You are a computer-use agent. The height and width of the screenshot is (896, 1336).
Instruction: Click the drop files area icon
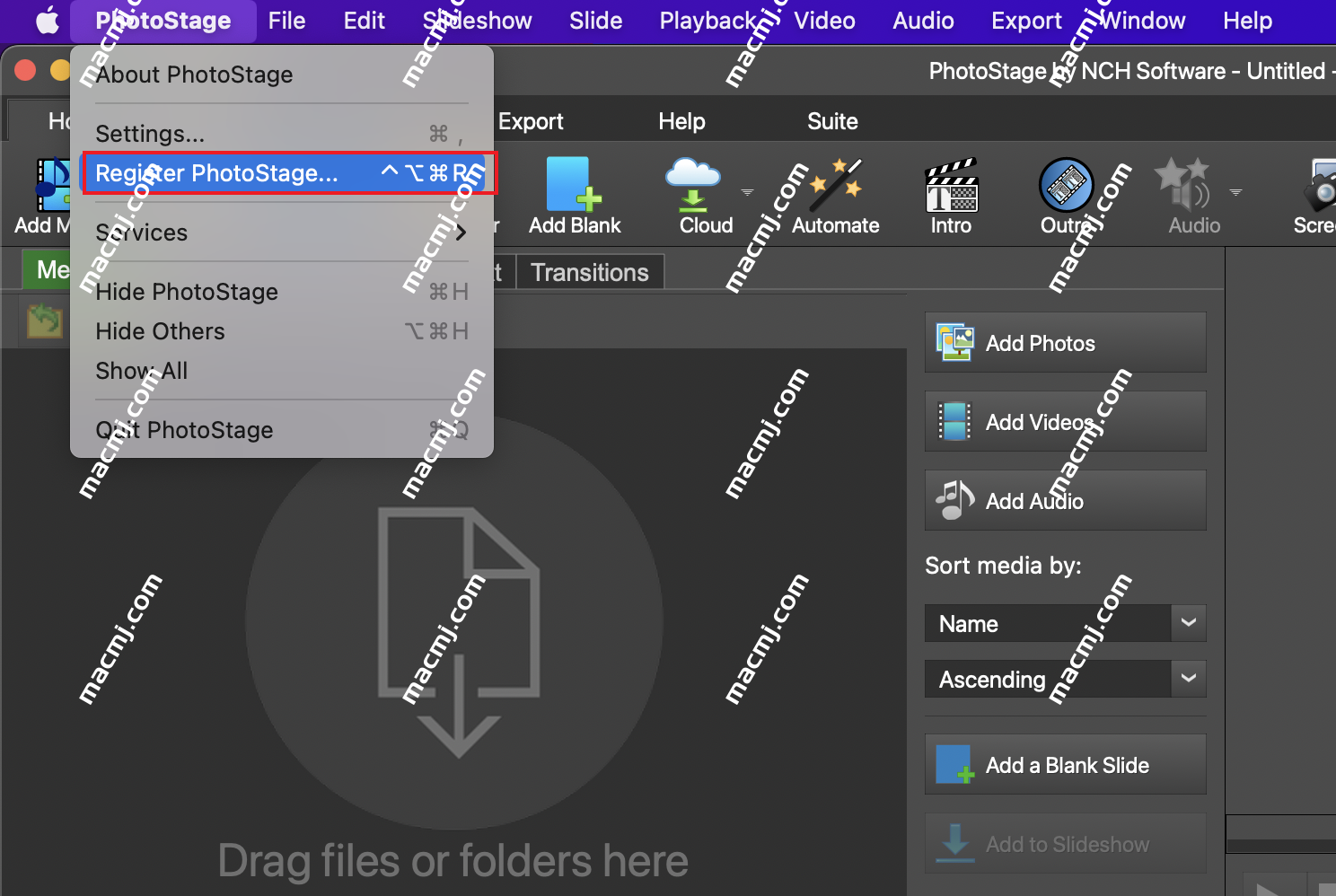pos(459,632)
